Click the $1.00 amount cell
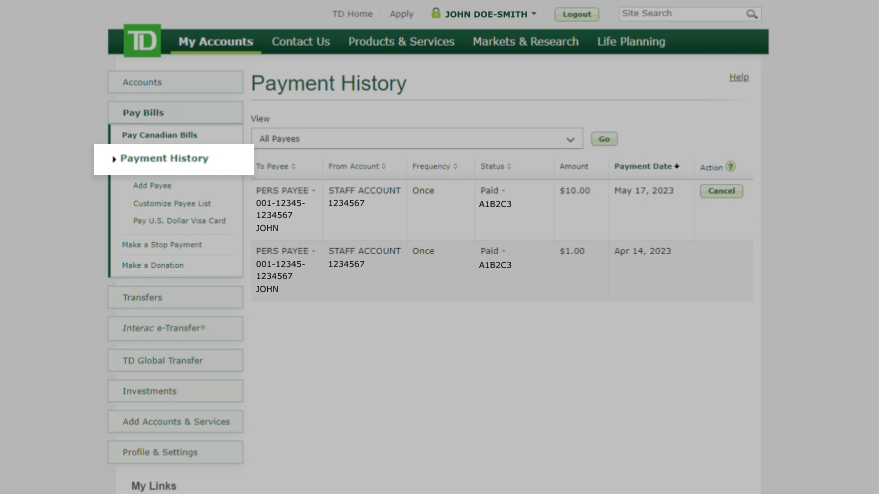Screen dimensions: 879x494 pos(572,251)
